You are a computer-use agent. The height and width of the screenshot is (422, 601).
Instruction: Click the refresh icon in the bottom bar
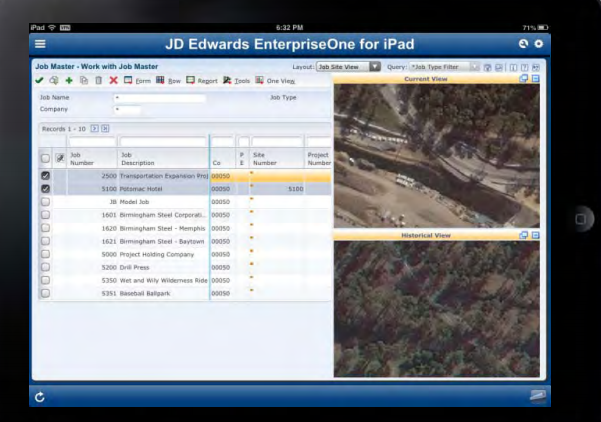(x=40, y=397)
